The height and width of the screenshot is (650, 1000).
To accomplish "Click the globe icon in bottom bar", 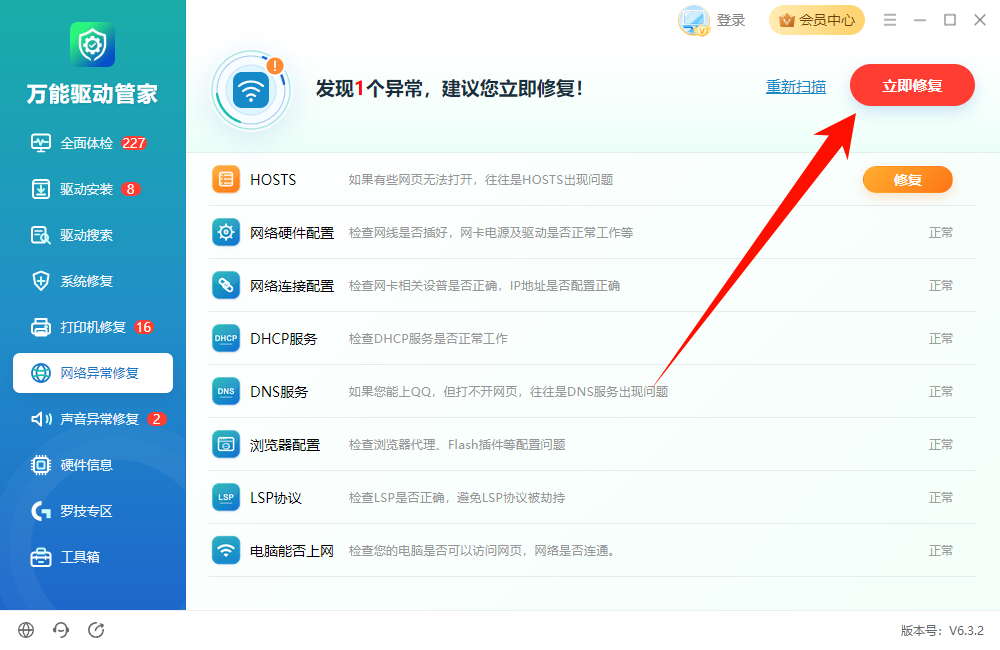I will [x=26, y=630].
